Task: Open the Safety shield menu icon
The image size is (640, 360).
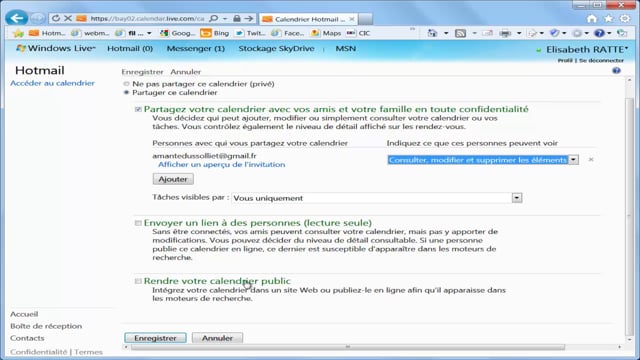Action: click(554, 33)
